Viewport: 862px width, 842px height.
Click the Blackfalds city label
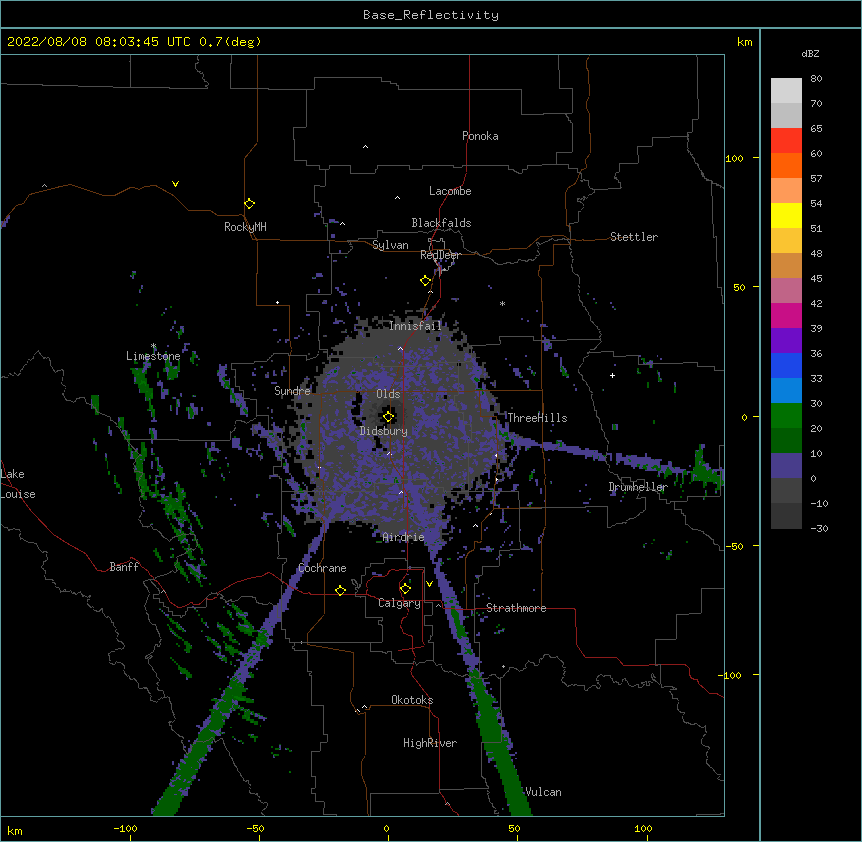441,223
